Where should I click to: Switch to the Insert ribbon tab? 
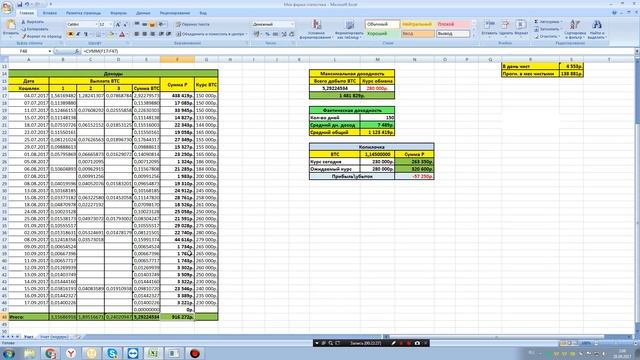pyautogui.click(x=50, y=13)
